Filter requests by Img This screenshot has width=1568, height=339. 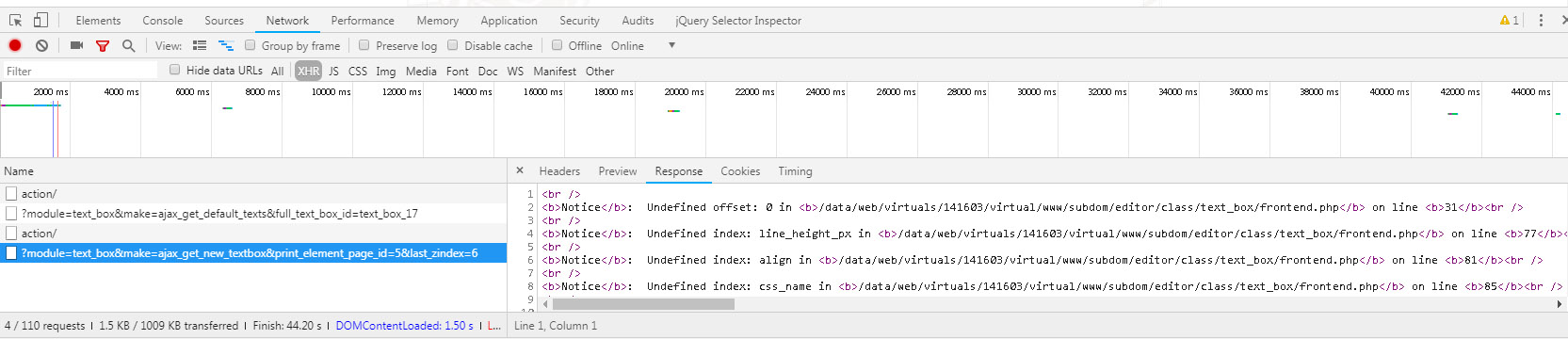click(x=386, y=71)
